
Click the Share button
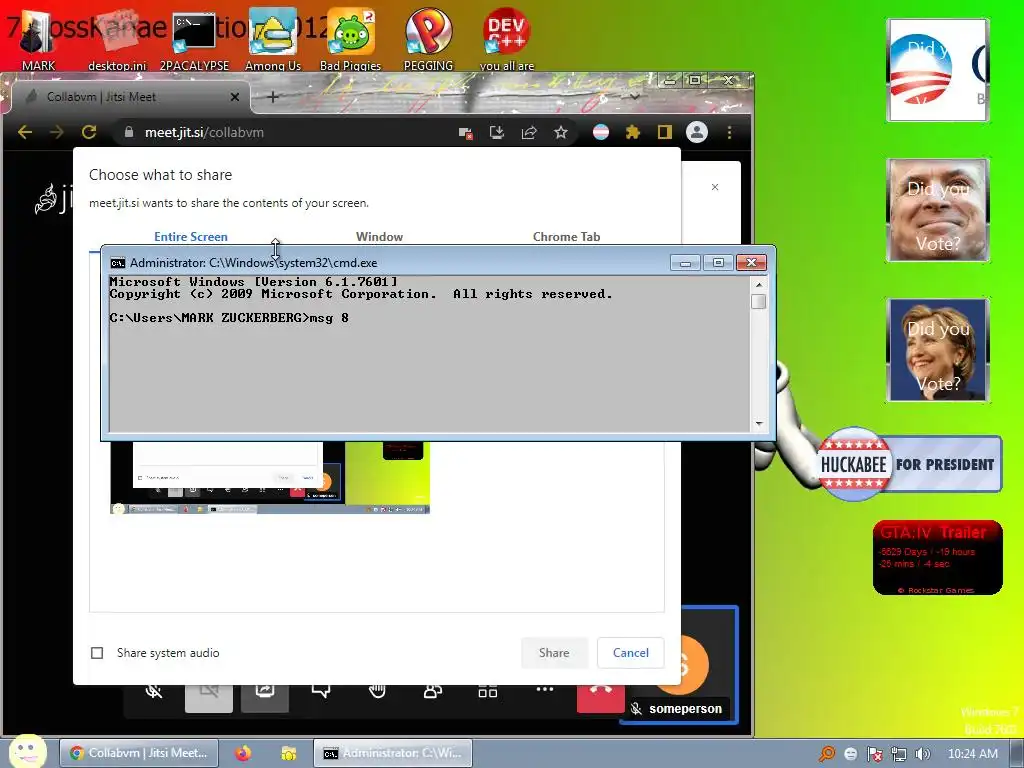[554, 652]
